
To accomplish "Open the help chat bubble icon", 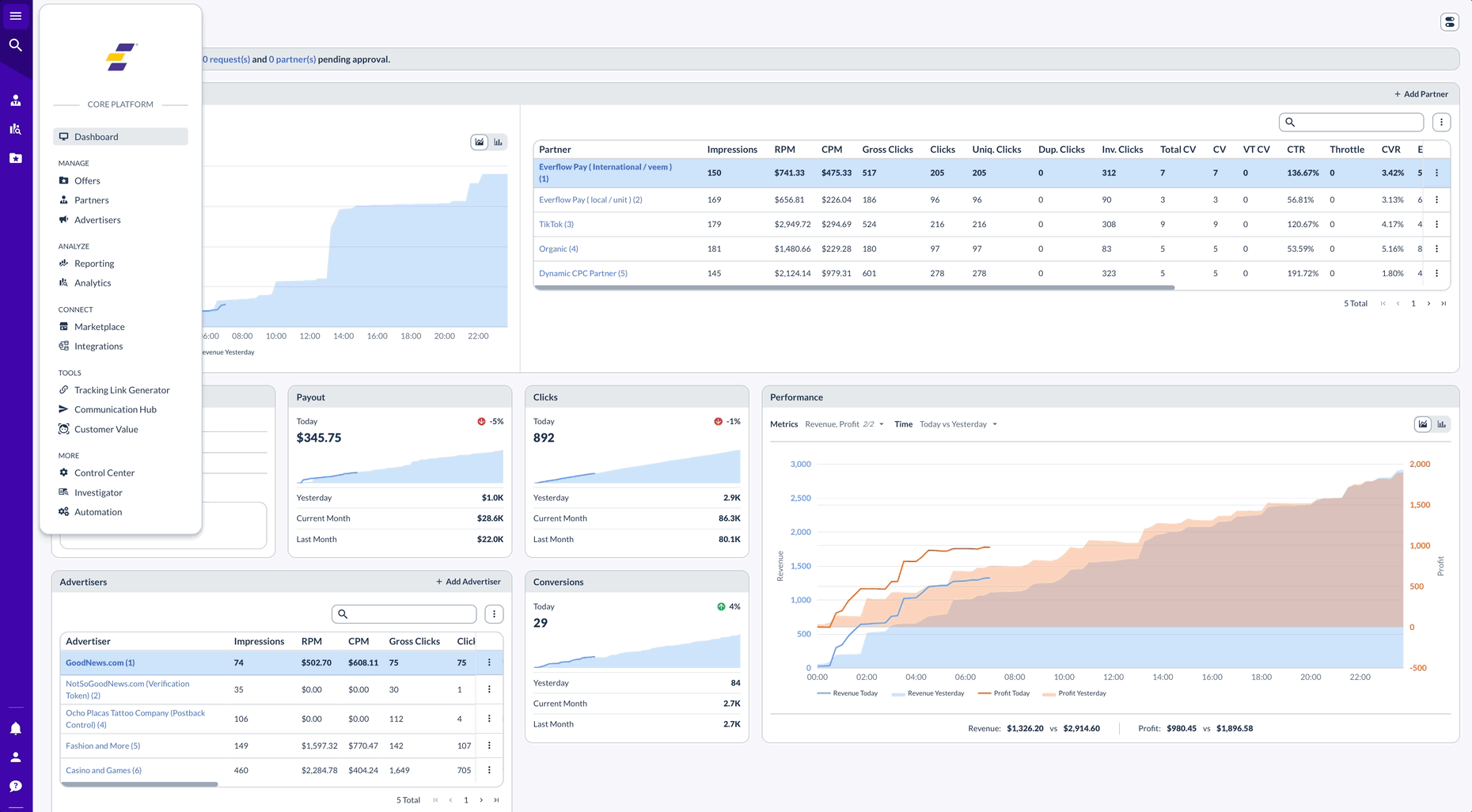I will (16, 786).
